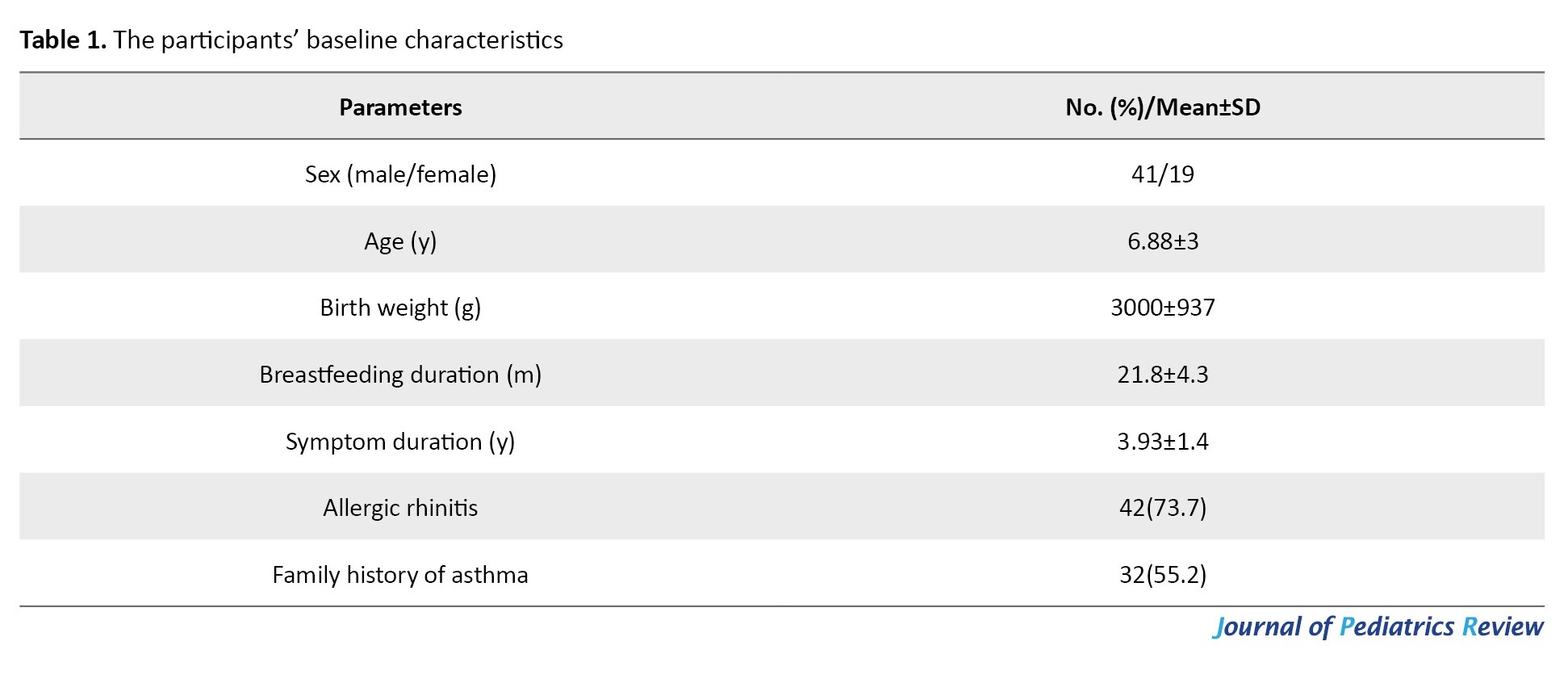This screenshot has height=679, width=1568.
Task: Click the "Birth weight (g)" row label
Action: [400, 308]
